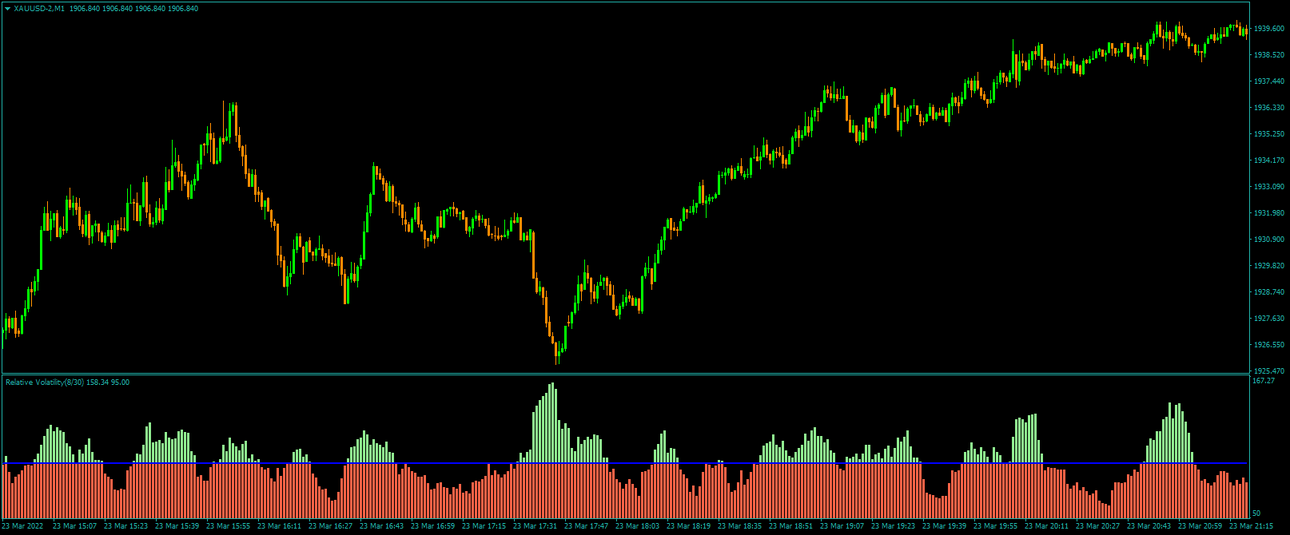The image size is (1290, 535).
Task: Click the 23 Mar 17:47 time label
Action: 585,526
